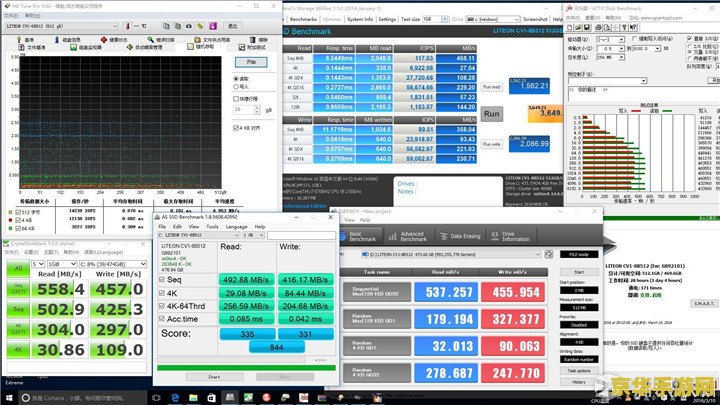Open the Task View icon on taskbar
720x405 pixels.
156,398
